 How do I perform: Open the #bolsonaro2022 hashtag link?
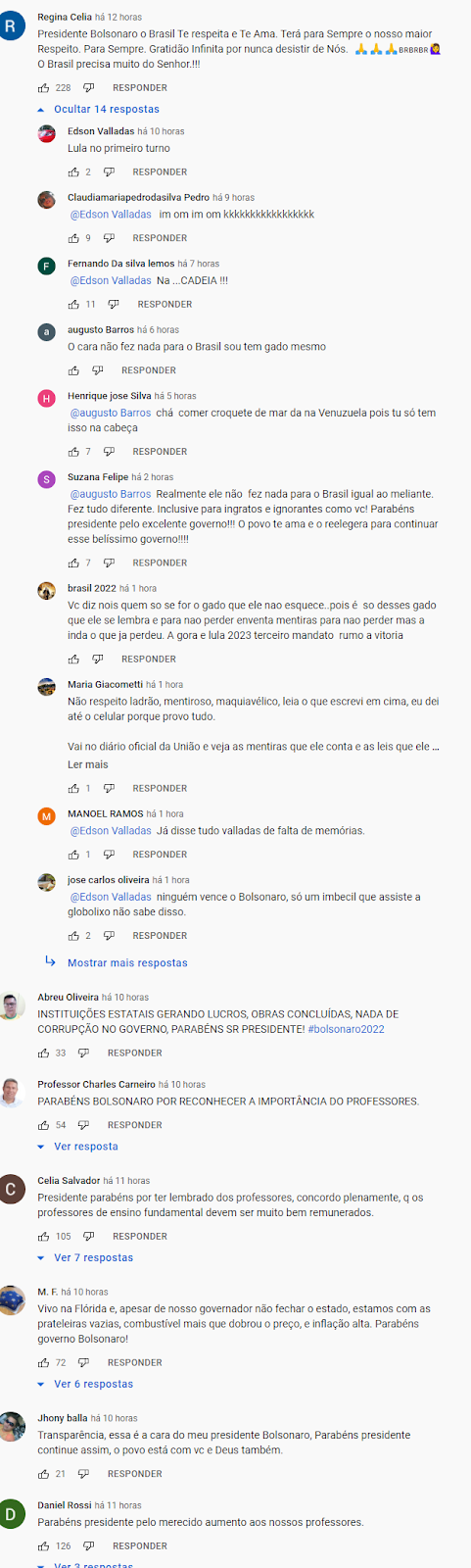point(346,1029)
